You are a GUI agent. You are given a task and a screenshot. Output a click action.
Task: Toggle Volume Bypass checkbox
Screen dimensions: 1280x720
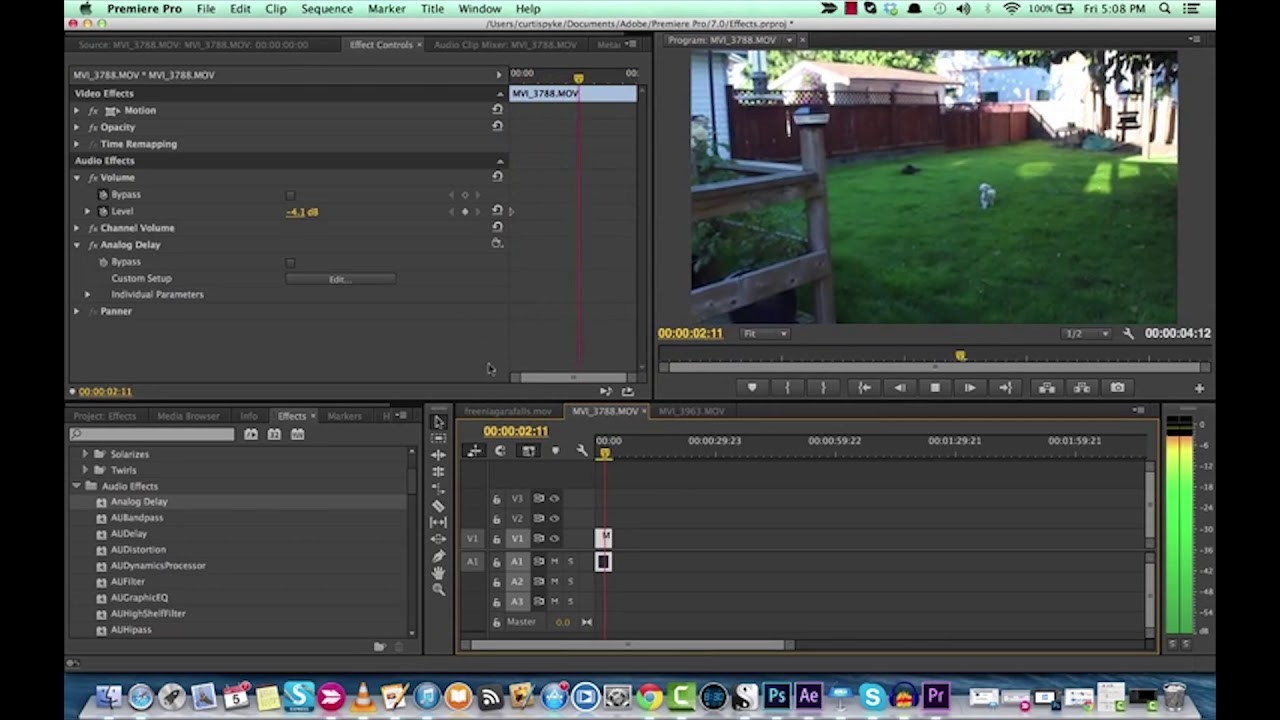pyautogui.click(x=290, y=195)
